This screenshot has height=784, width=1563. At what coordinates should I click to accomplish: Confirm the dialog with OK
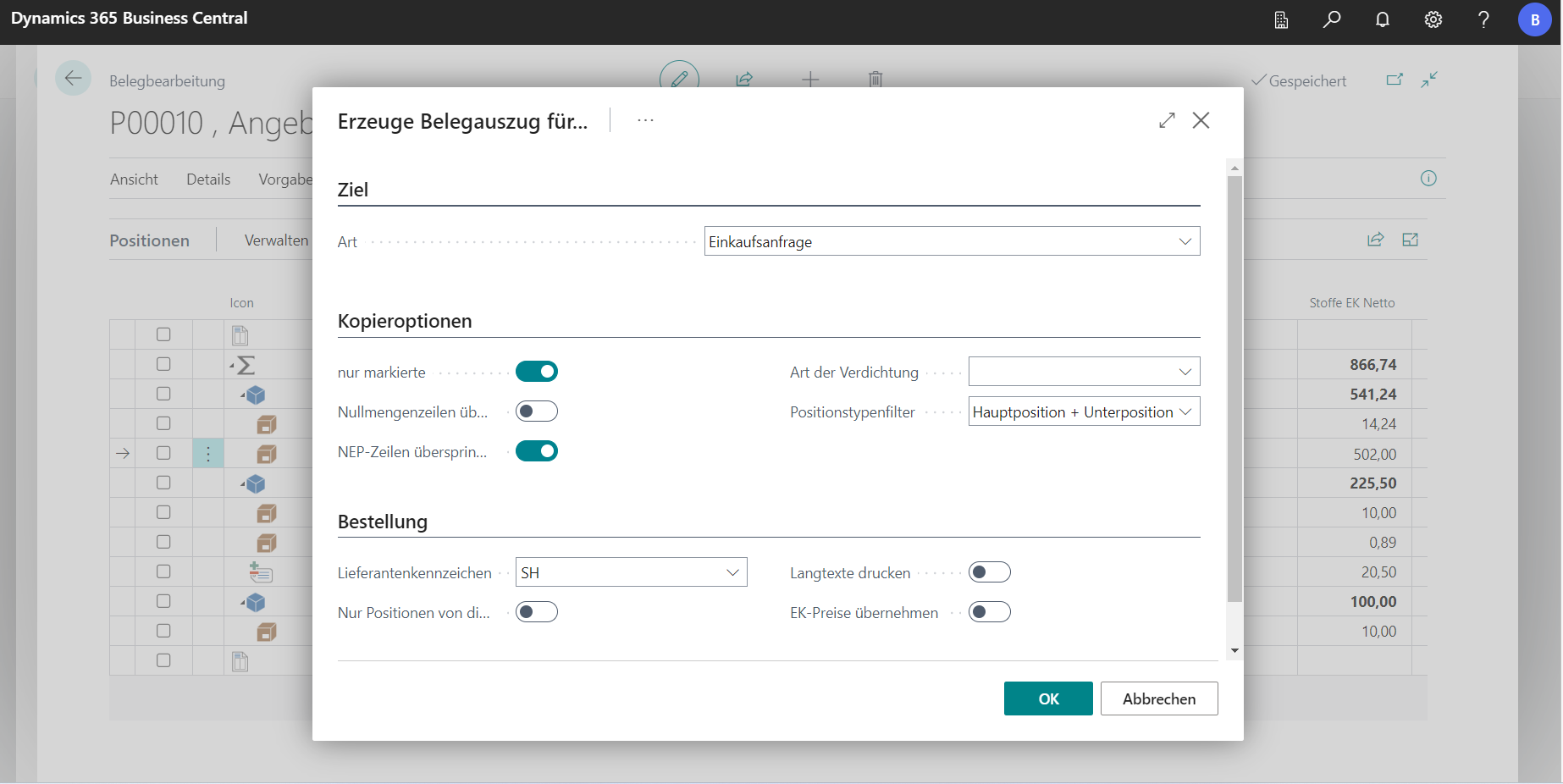coord(1048,698)
